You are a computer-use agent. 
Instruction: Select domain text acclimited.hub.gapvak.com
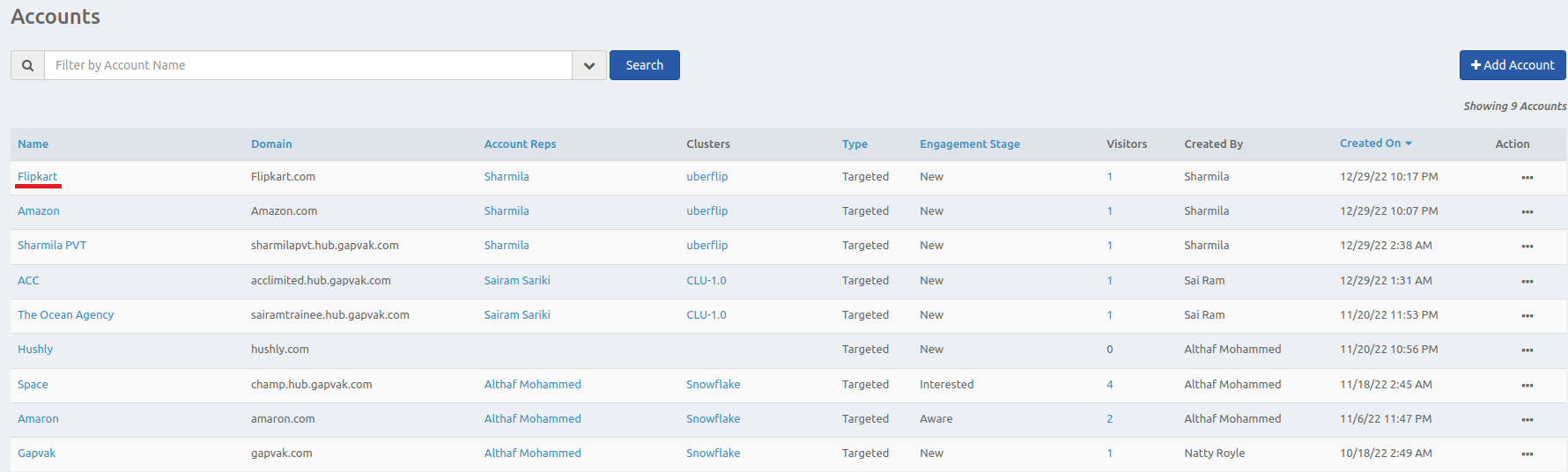(321, 281)
